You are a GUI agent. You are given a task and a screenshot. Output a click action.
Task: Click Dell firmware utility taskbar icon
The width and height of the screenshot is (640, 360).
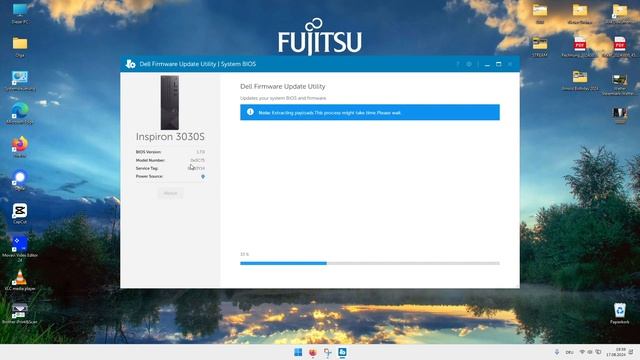342,352
